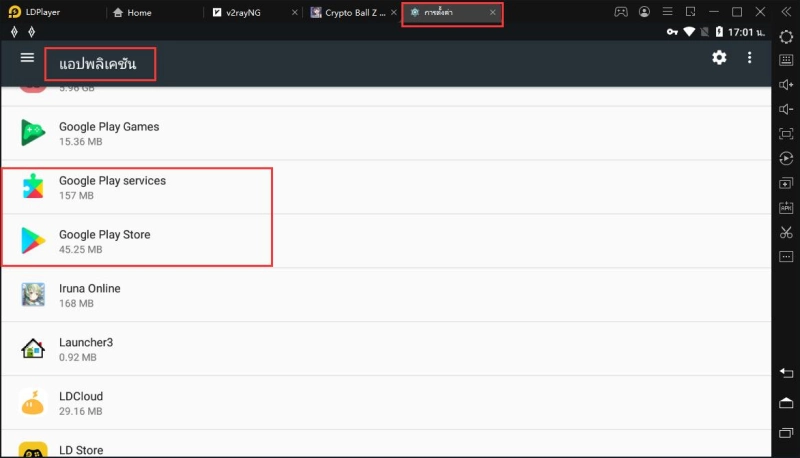
Task: Select Google Play services puzzle icon
Action: pyautogui.click(x=33, y=187)
